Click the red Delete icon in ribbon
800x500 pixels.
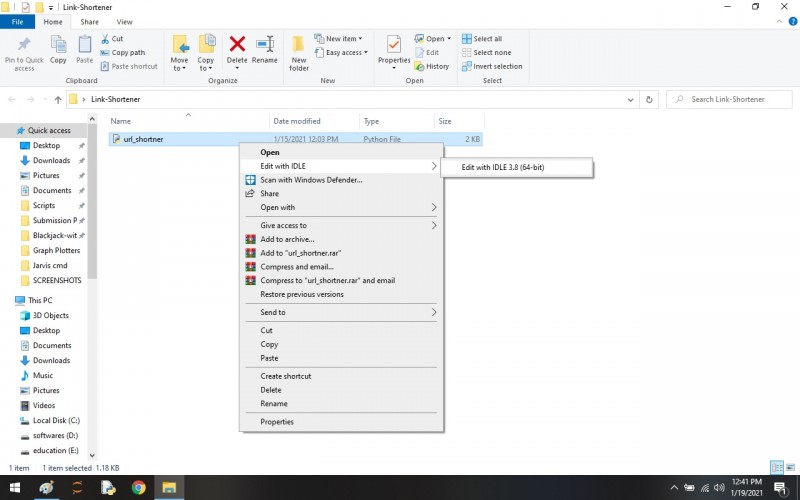[237, 44]
